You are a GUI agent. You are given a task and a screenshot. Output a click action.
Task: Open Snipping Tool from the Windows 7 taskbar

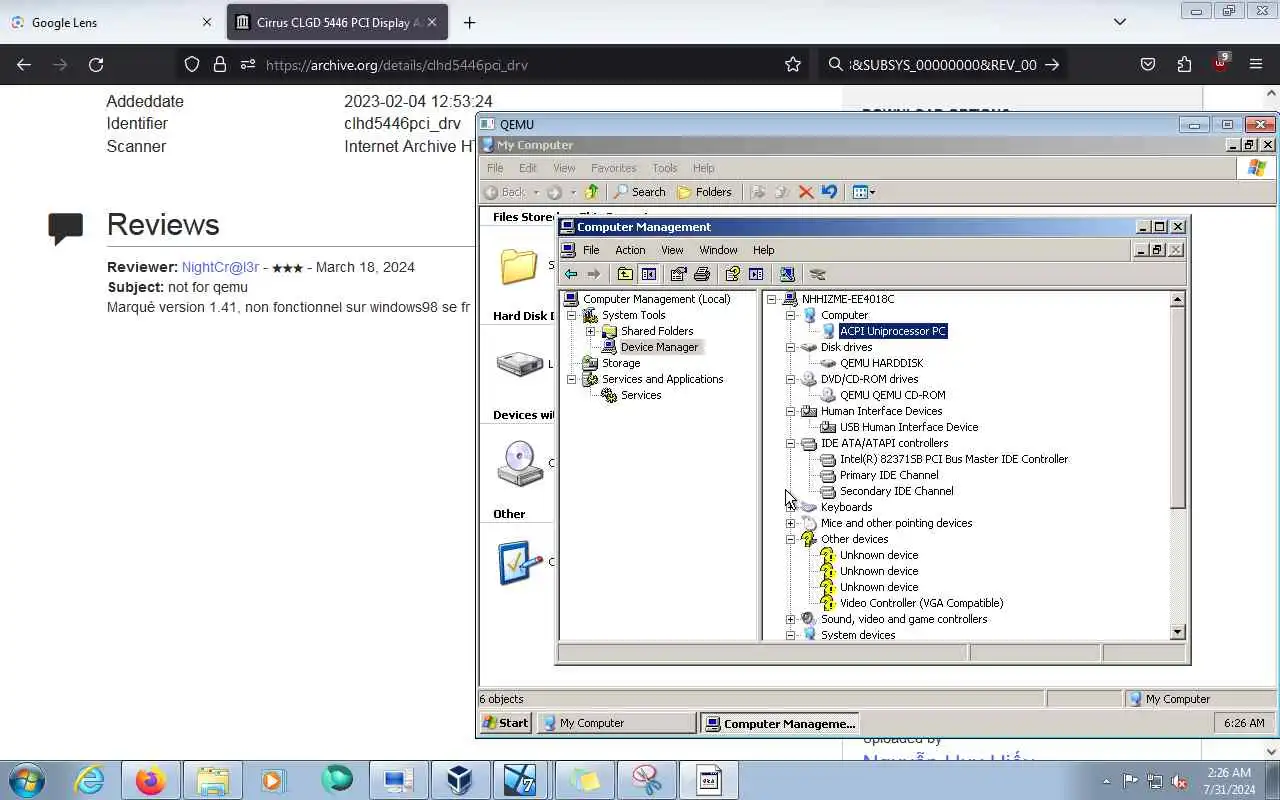point(647,780)
